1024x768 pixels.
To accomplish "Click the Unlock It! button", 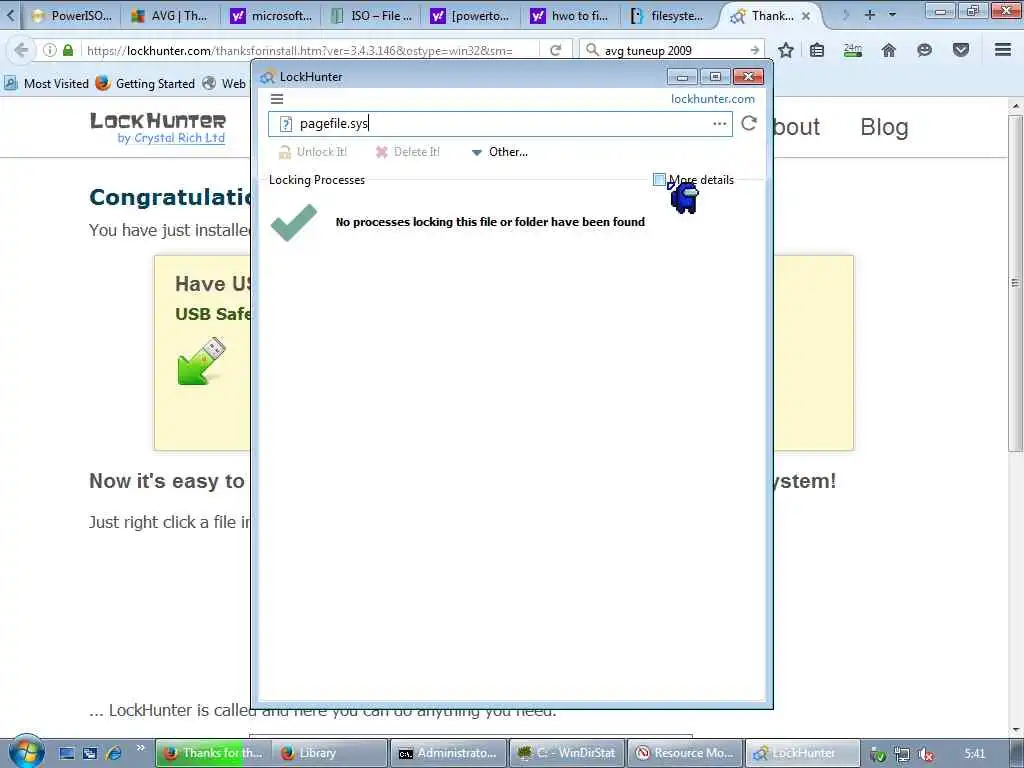I will 313,152.
